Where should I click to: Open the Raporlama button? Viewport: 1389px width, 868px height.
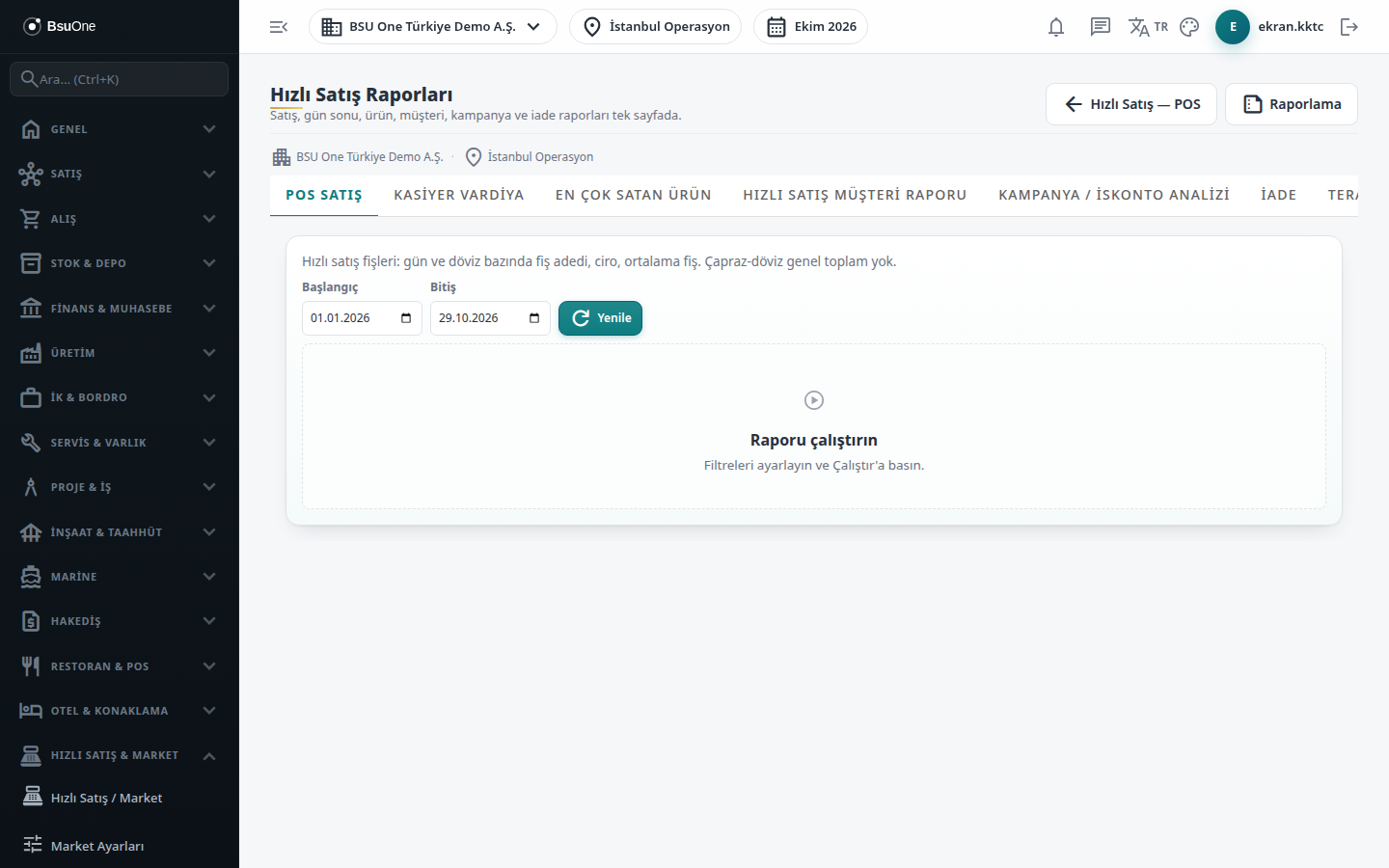click(x=1292, y=104)
